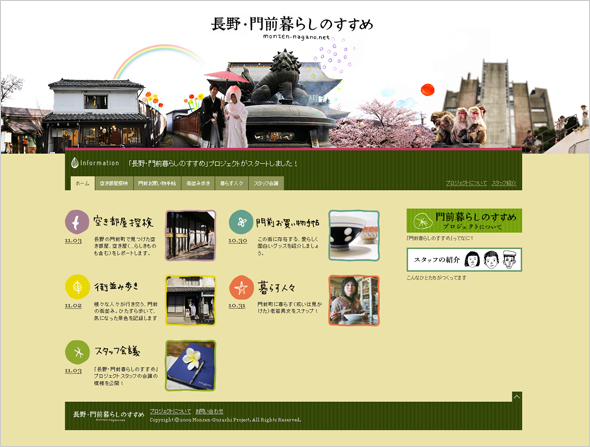Screen dimensions: 590x447
Task: Switch to the スタッフ会議 tab
Action: (266, 183)
